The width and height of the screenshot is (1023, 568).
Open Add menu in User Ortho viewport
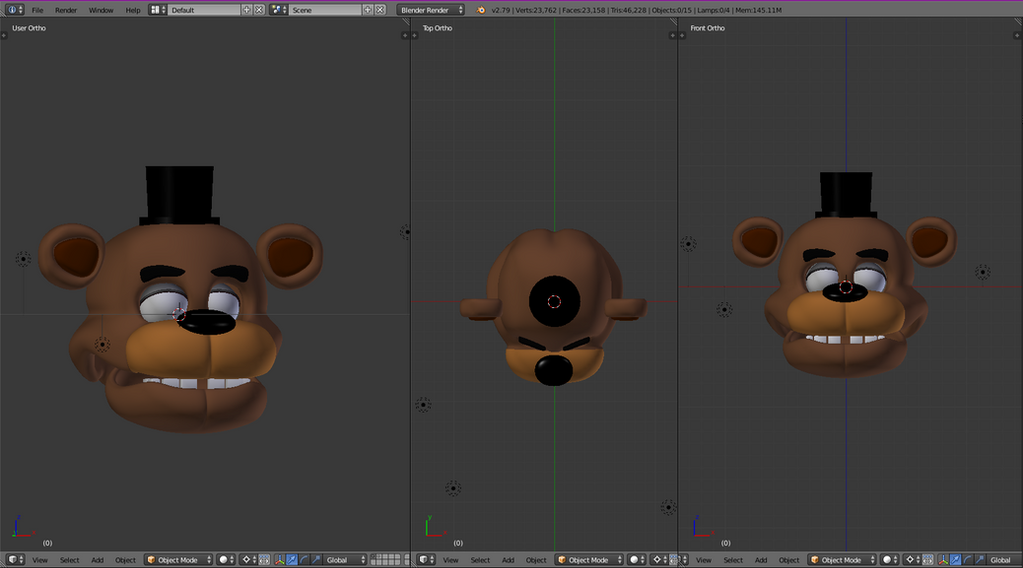(x=97, y=560)
